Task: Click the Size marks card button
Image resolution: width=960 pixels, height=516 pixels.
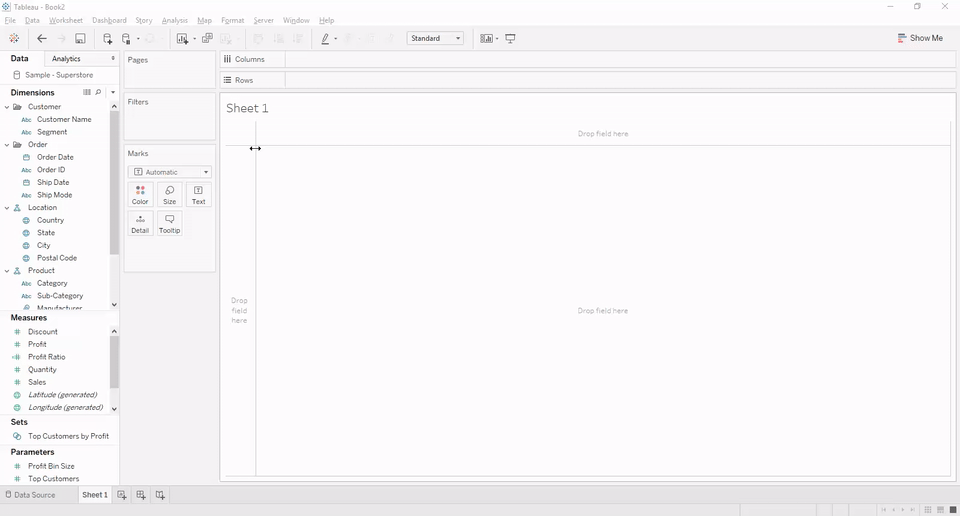Action: point(170,195)
